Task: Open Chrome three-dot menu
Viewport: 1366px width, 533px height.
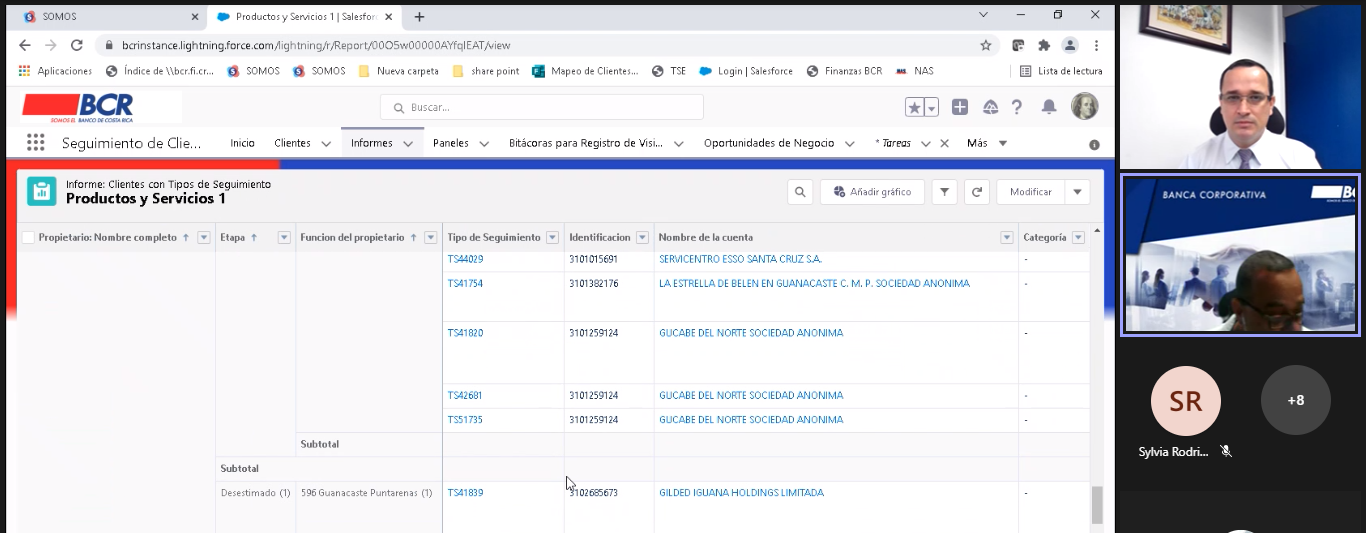Action: pyautogui.click(x=1097, y=45)
